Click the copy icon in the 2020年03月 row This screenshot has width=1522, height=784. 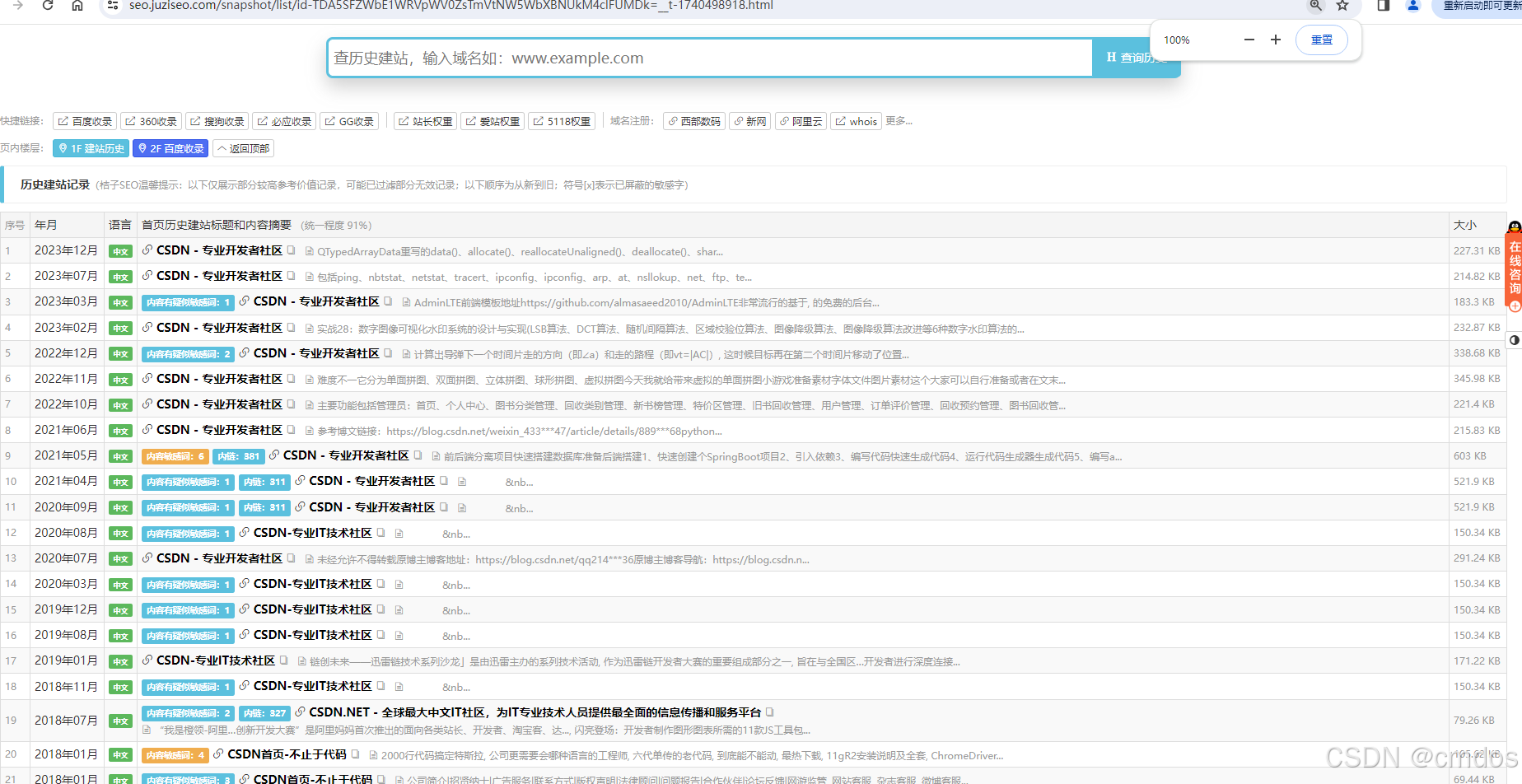point(381,584)
